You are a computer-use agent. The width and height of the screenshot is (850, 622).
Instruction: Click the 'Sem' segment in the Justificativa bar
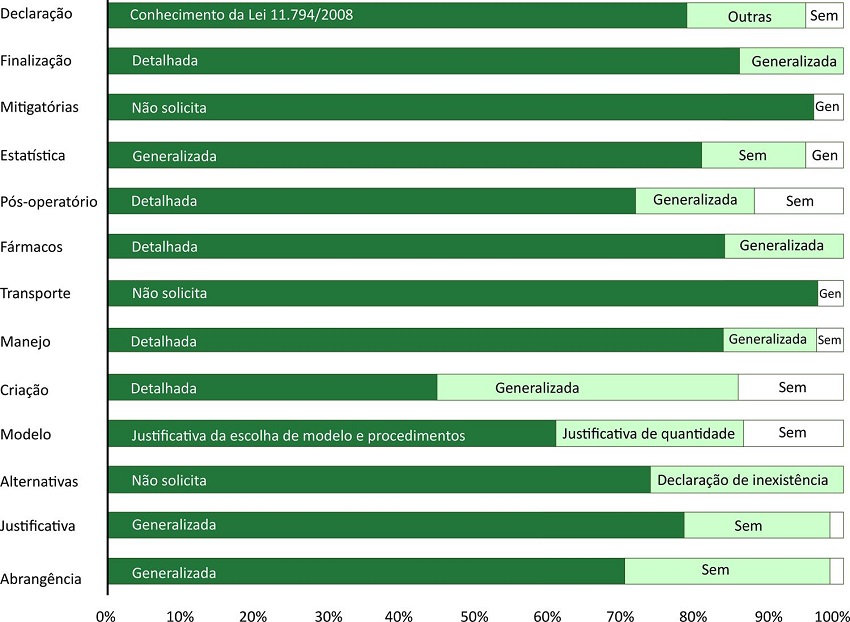(756, 525)
